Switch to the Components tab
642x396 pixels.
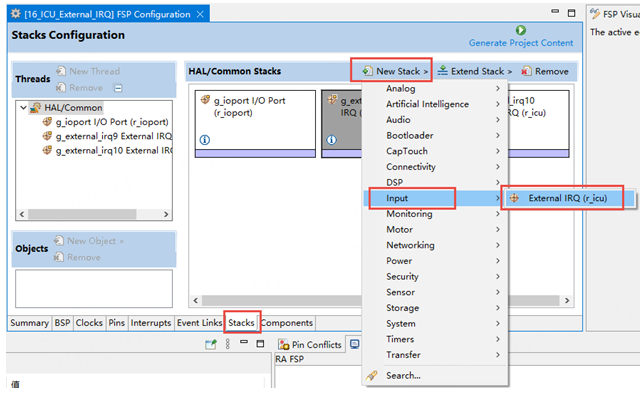287,323
